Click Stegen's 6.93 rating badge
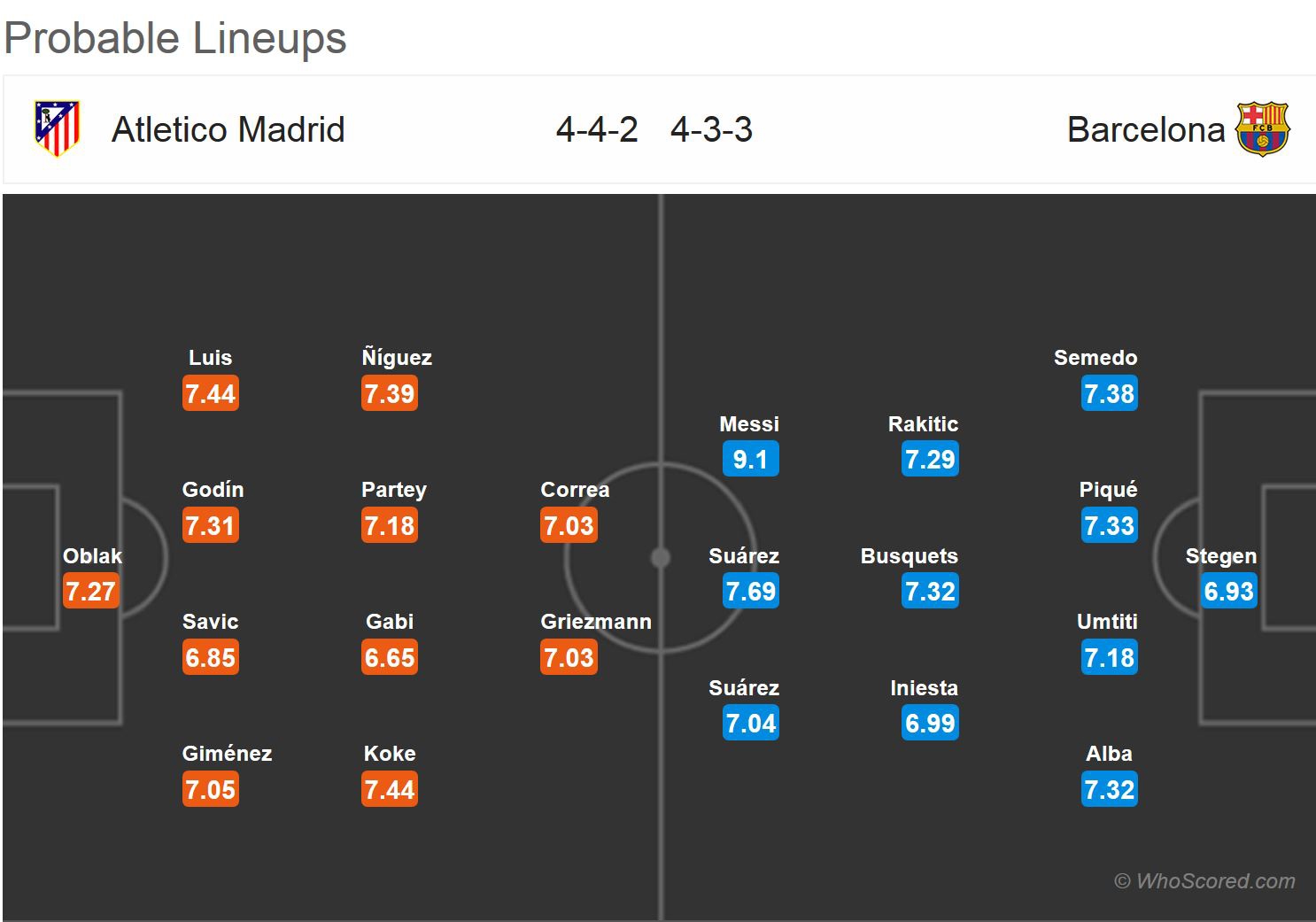The height and width of the screenshot is (922, 1316). [x=1228, y=592]
